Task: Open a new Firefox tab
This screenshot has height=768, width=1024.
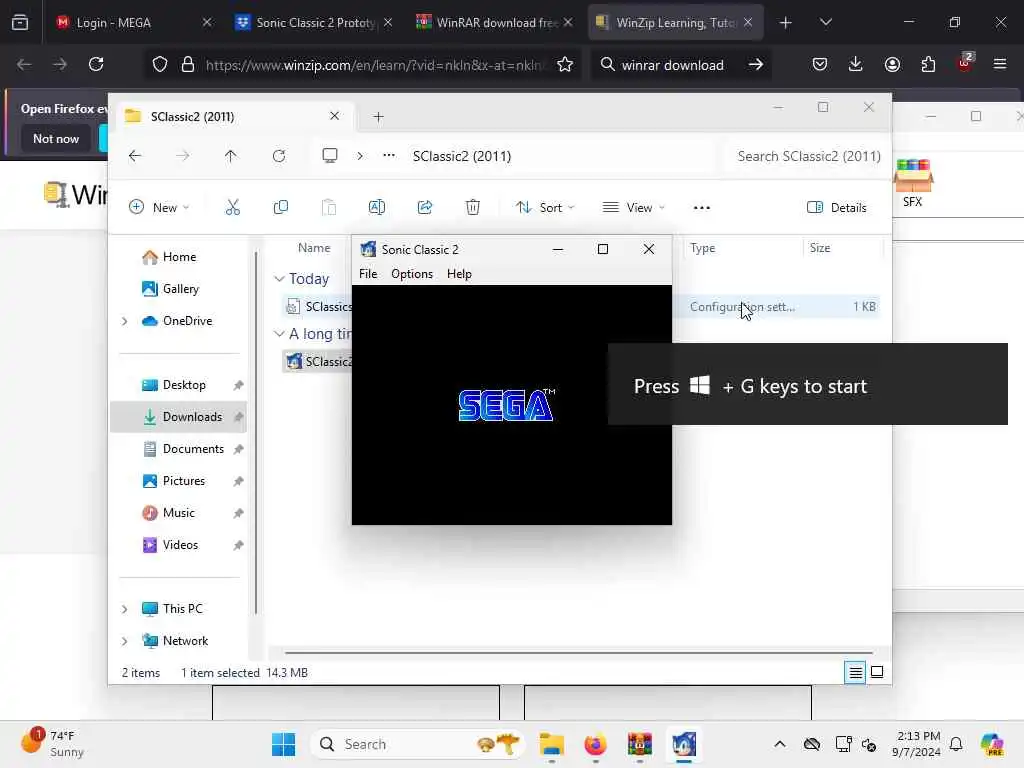Action: click(786, 23)
